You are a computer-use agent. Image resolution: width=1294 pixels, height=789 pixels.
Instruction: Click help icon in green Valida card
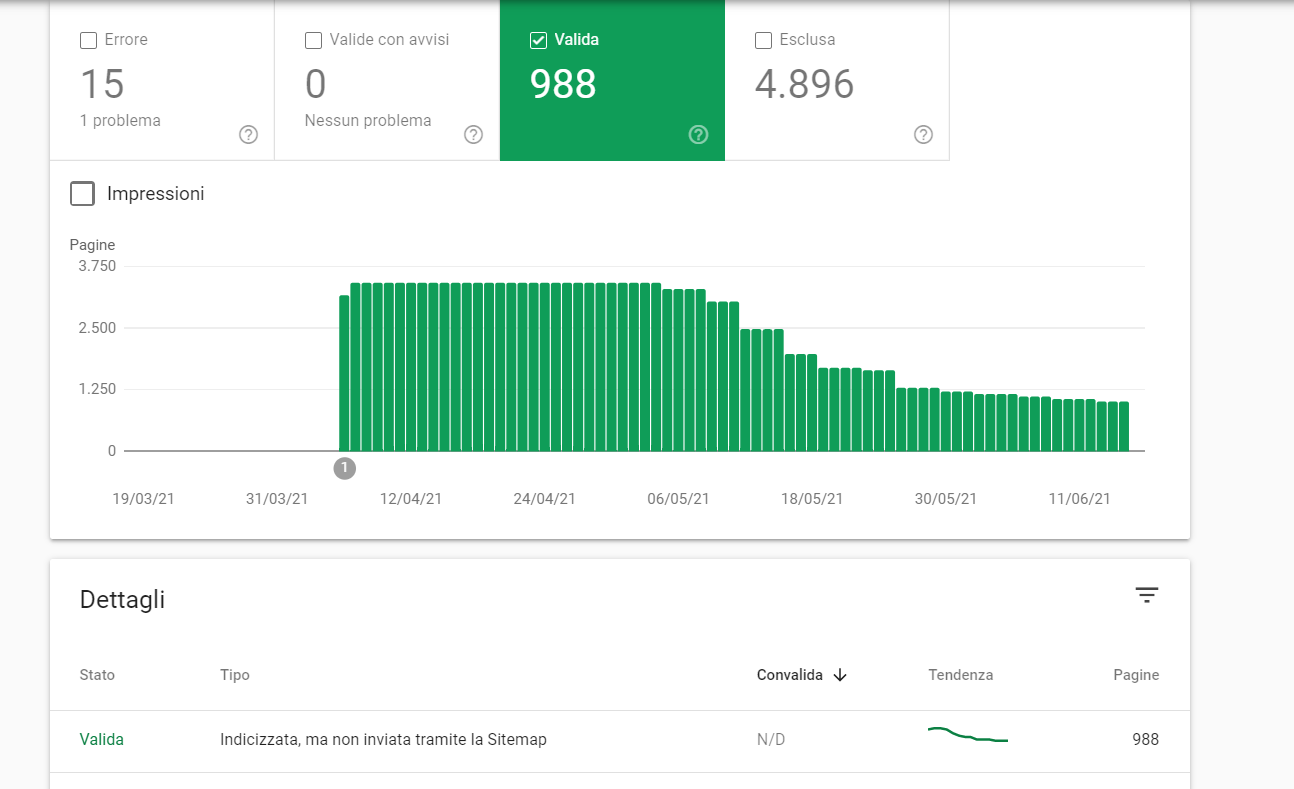point(699,135)
